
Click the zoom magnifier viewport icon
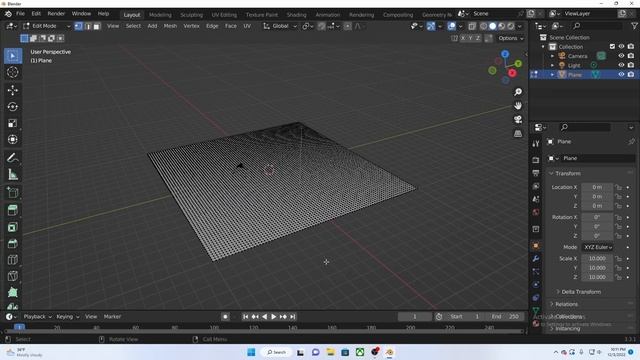coord(518,92)
